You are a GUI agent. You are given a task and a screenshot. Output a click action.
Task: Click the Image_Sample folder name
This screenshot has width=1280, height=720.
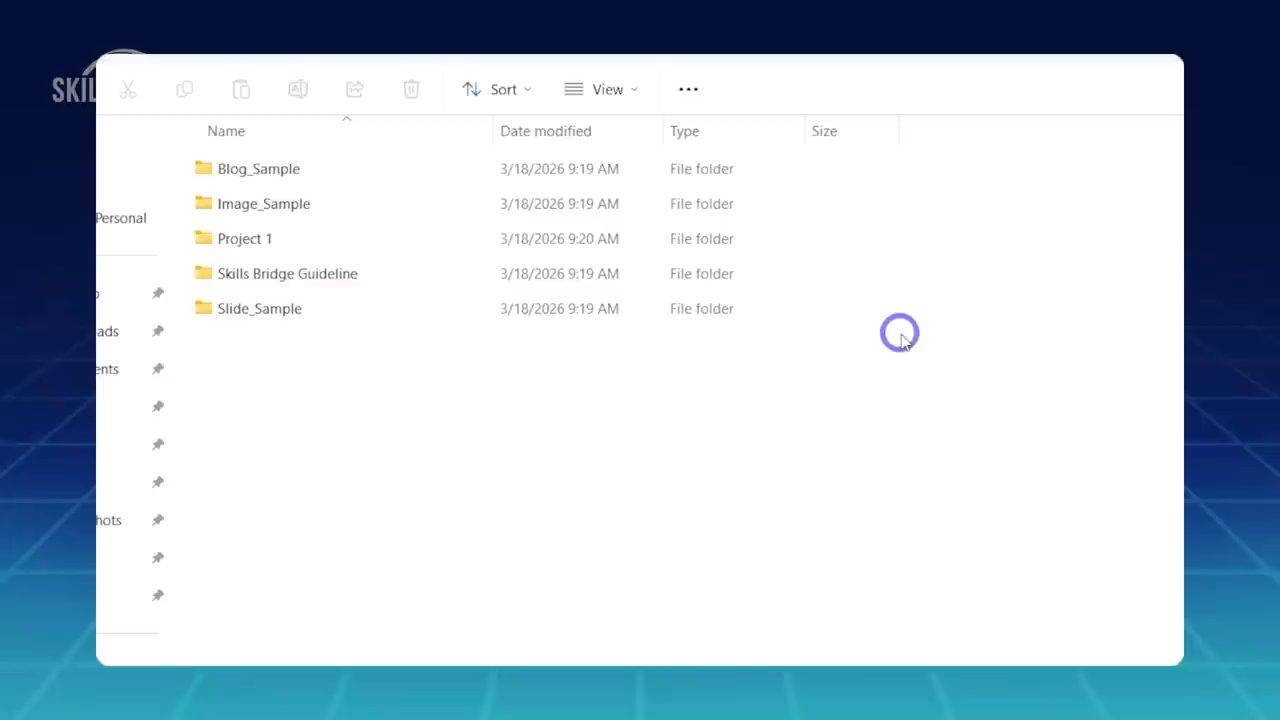264,204
